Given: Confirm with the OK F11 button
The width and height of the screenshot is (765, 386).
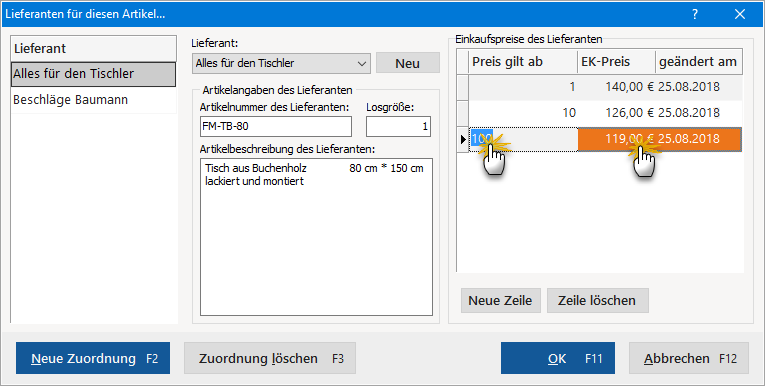Looking at the screenshot, I should [558, 358].
